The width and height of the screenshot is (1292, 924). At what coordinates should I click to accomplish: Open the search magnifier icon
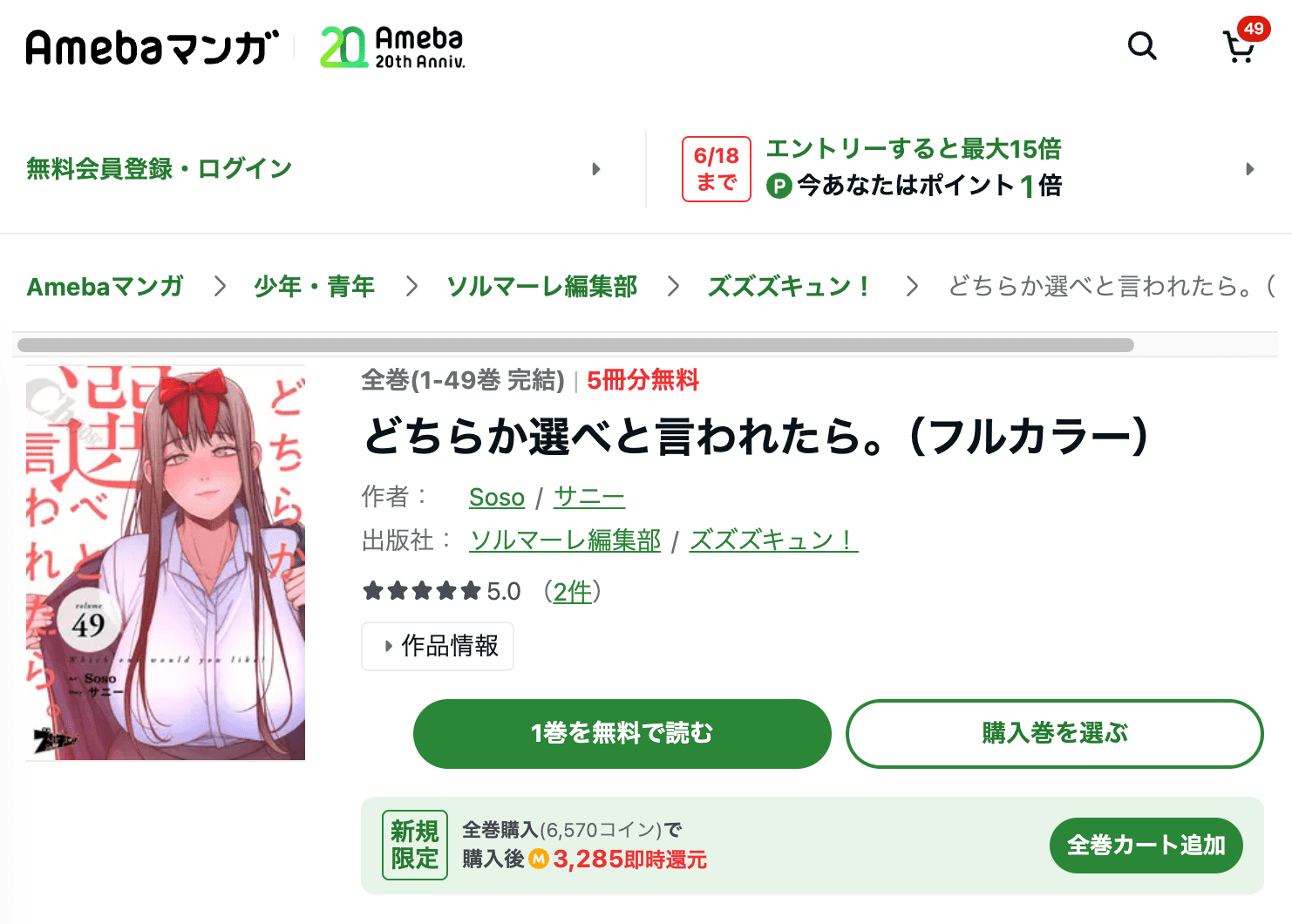click(1142, 45)
